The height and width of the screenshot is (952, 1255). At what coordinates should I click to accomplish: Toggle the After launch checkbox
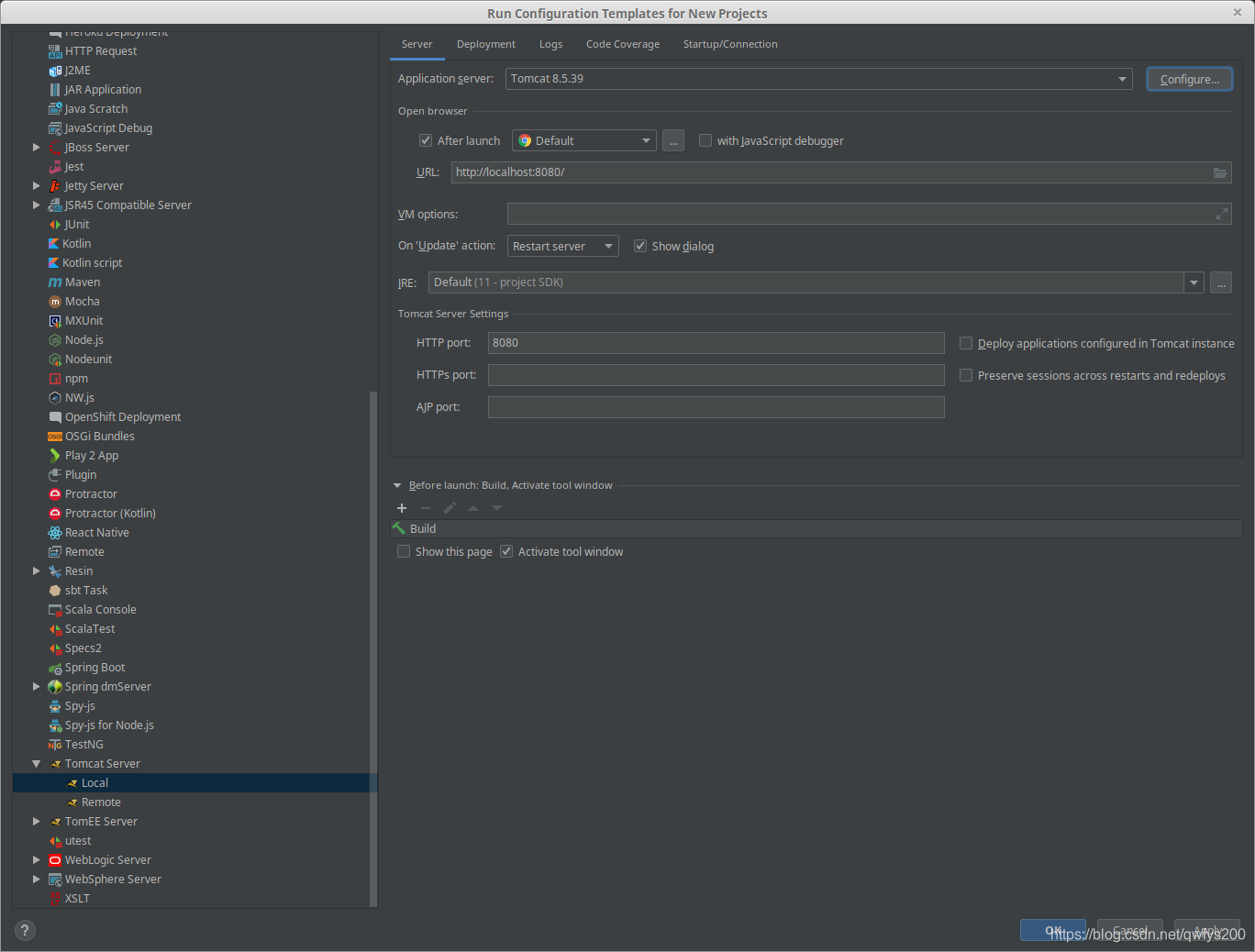(426, 140)
